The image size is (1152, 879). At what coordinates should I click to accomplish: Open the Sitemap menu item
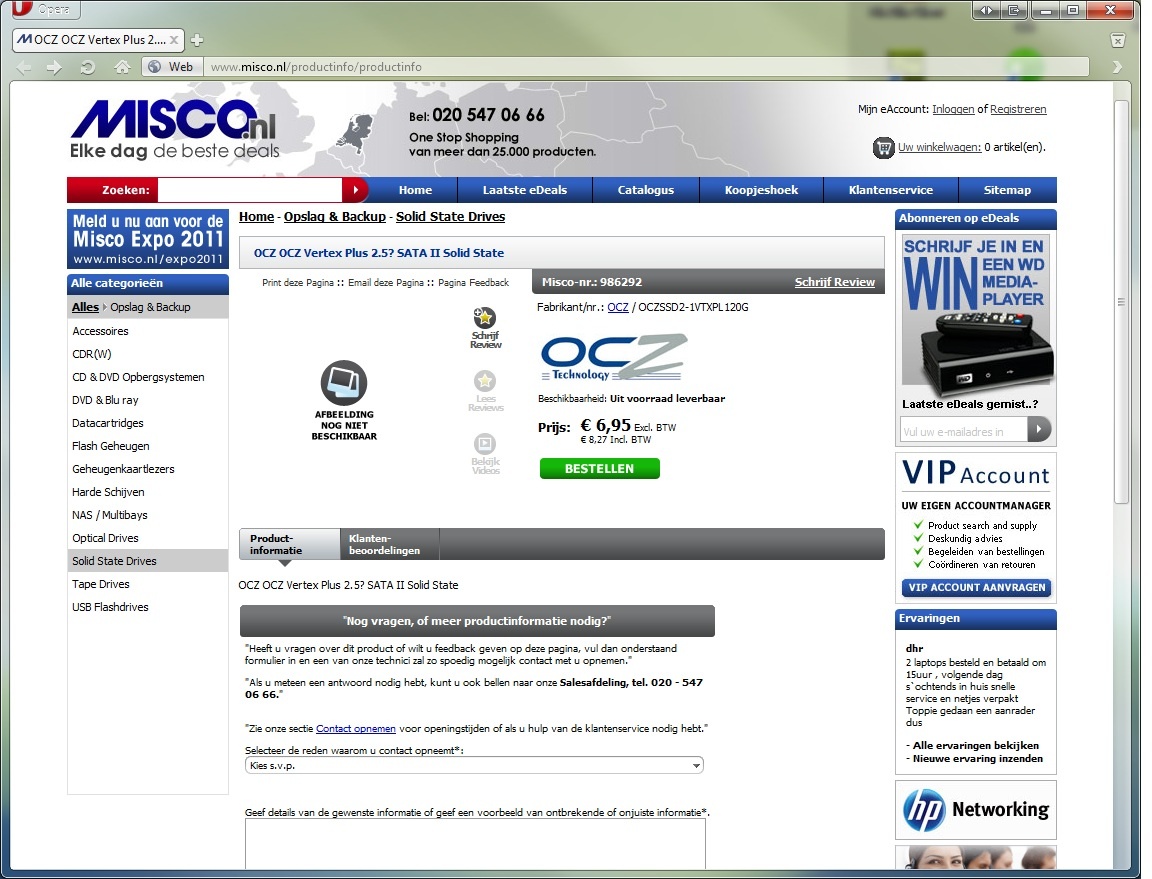pyautogui.click(x=1007, y=190)
